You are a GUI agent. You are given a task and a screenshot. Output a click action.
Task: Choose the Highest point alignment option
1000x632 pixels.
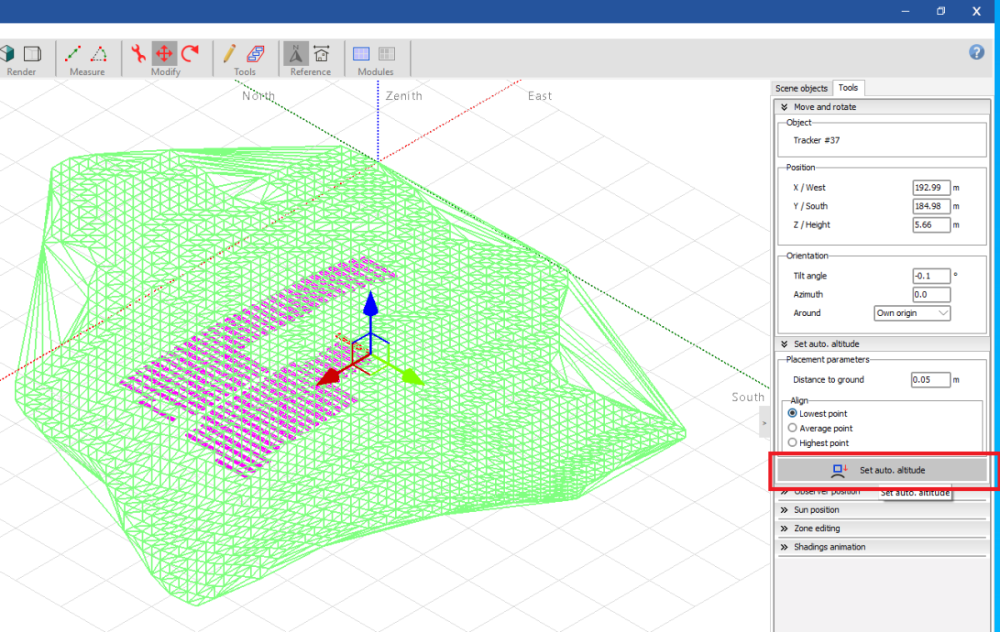point(793,443)
